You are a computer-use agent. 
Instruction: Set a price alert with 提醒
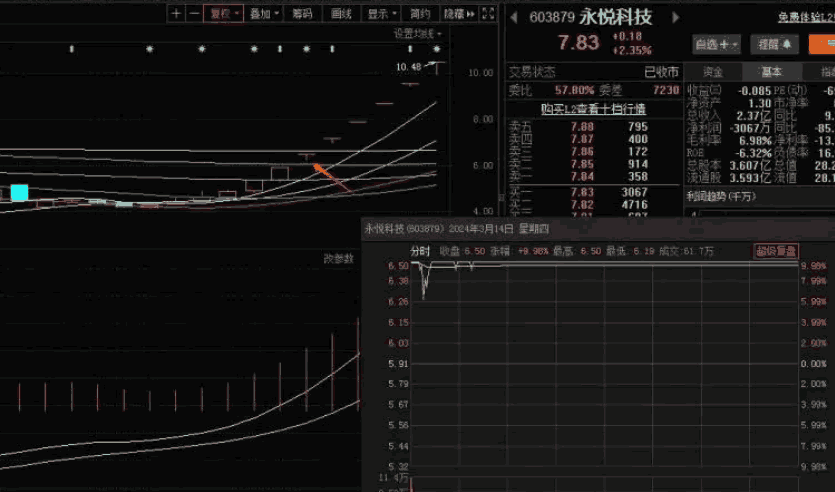pyautogui.click(x=774, y=44)
